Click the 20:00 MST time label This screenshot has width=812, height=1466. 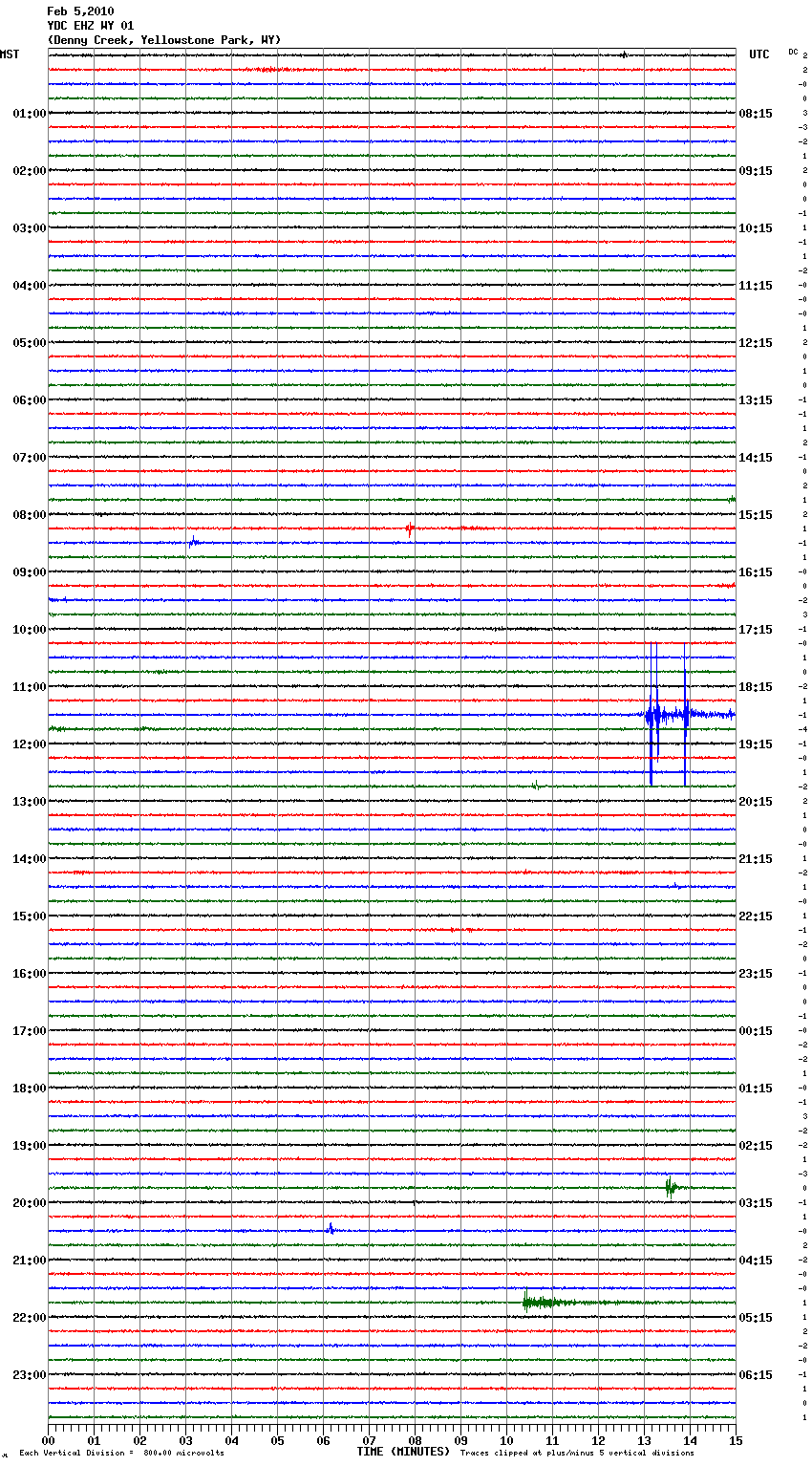click(30, 1203)
